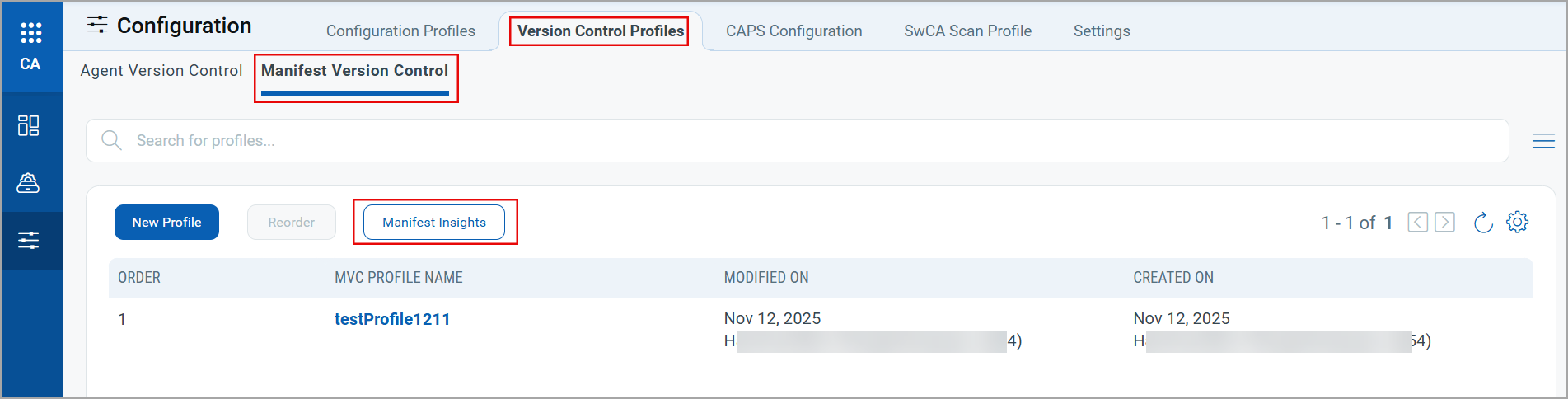The width and height of the screenshot is (1568, 399).
Task: Refresh the profile list
Action: pos(1482,223)
